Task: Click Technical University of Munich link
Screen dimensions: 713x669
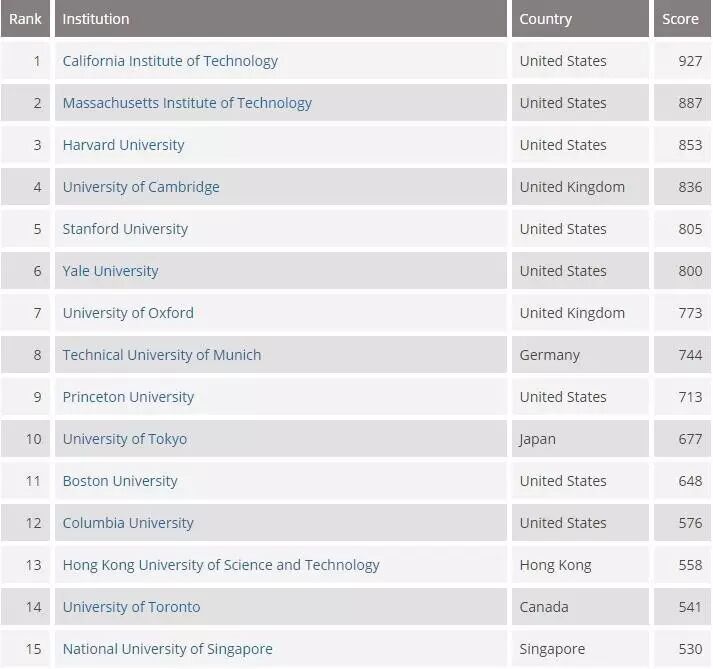Action: (162, 355)
